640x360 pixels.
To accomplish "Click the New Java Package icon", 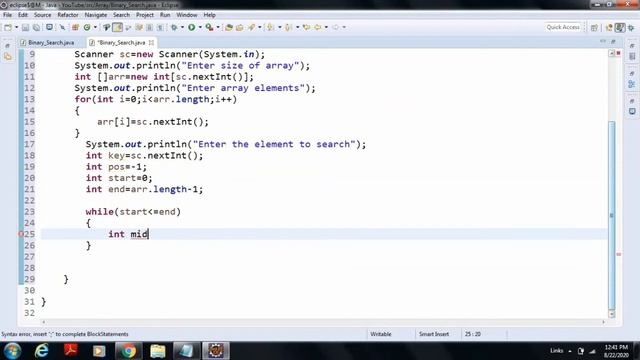I will click(x=75, y=27).
